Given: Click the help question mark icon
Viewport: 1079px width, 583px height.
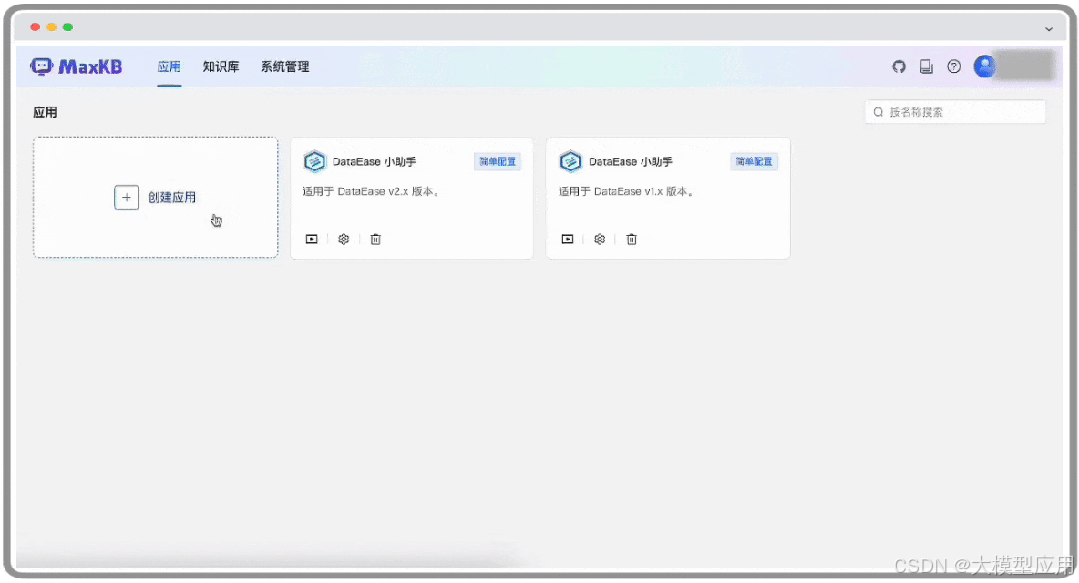Looking at the screenshot, I should [x=954, y=67].
